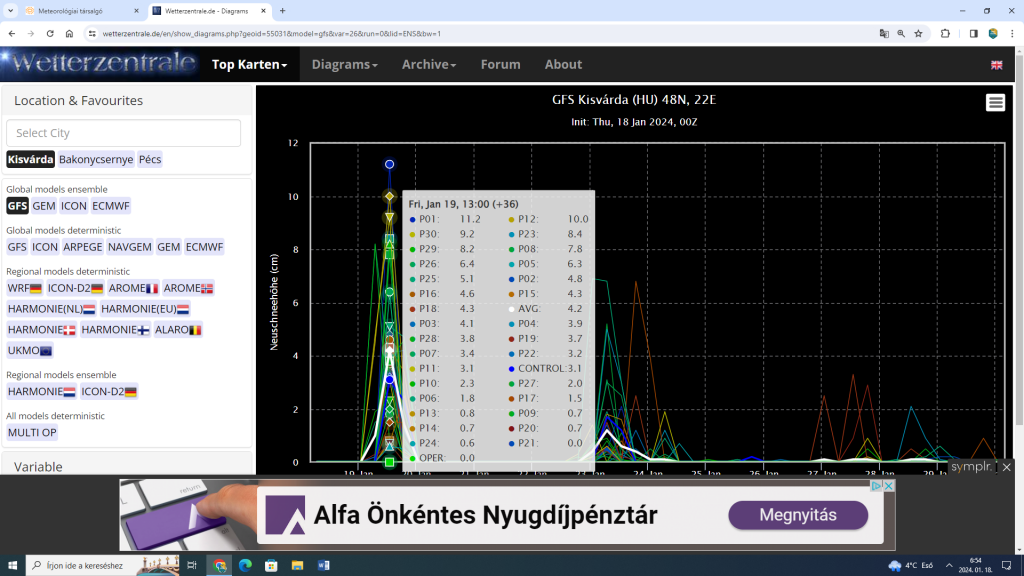Open the chart hamburger context menu
The width and height of the screenshot is (1024, 576).
click(995, 103)
